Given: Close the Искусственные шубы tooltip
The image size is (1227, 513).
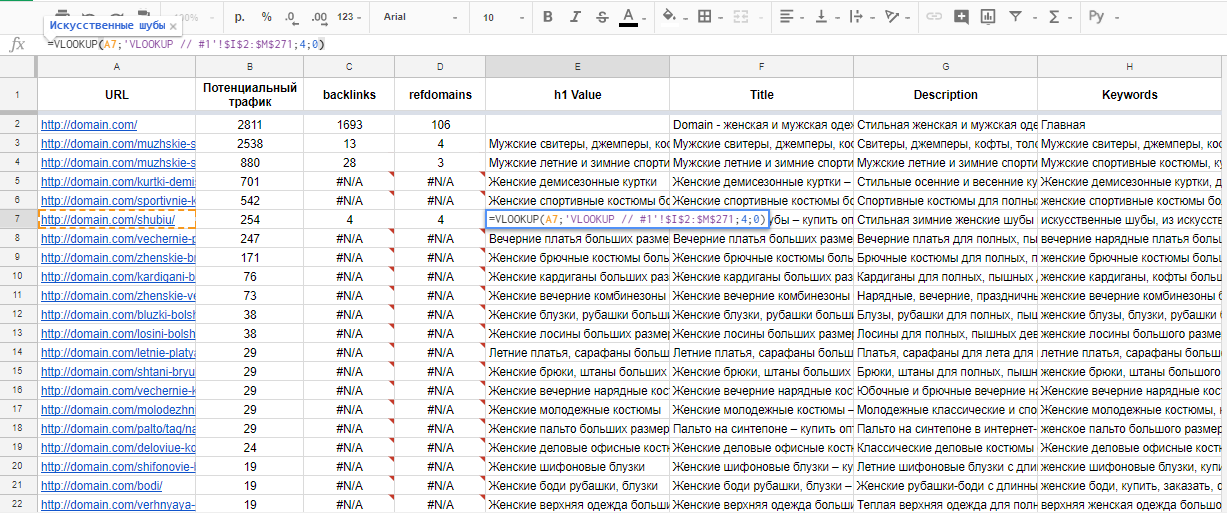Looking at the screenshot, I should click(173, 25).
